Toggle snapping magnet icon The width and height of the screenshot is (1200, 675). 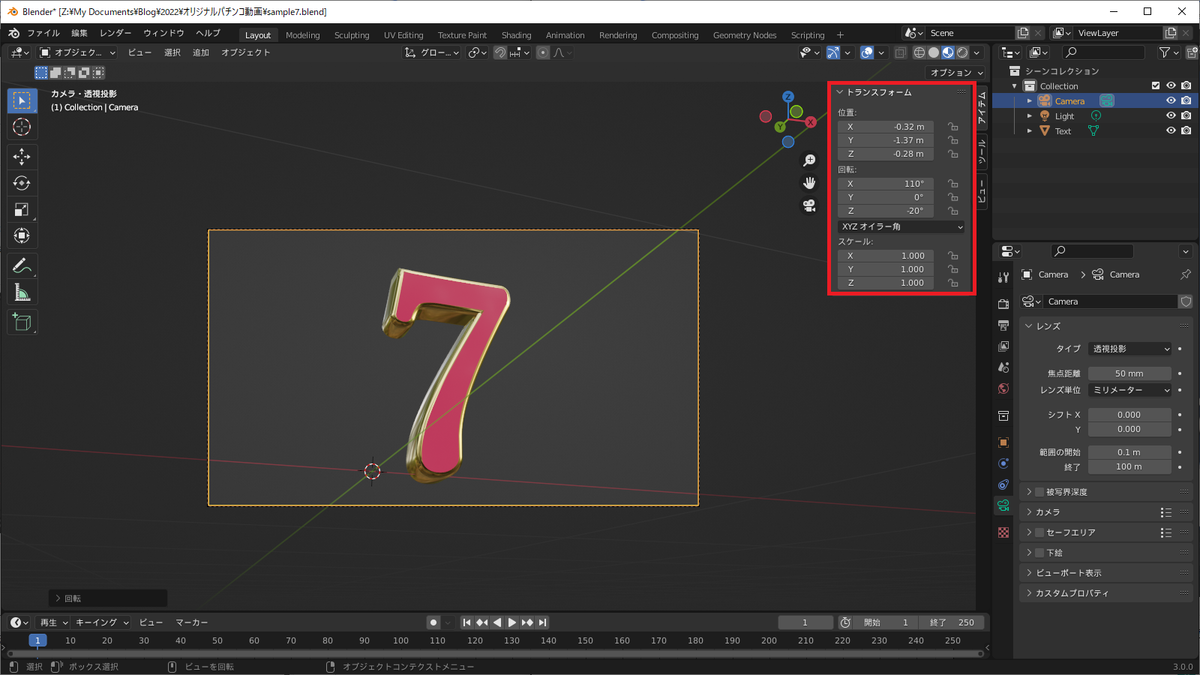[x=499, y=52]
